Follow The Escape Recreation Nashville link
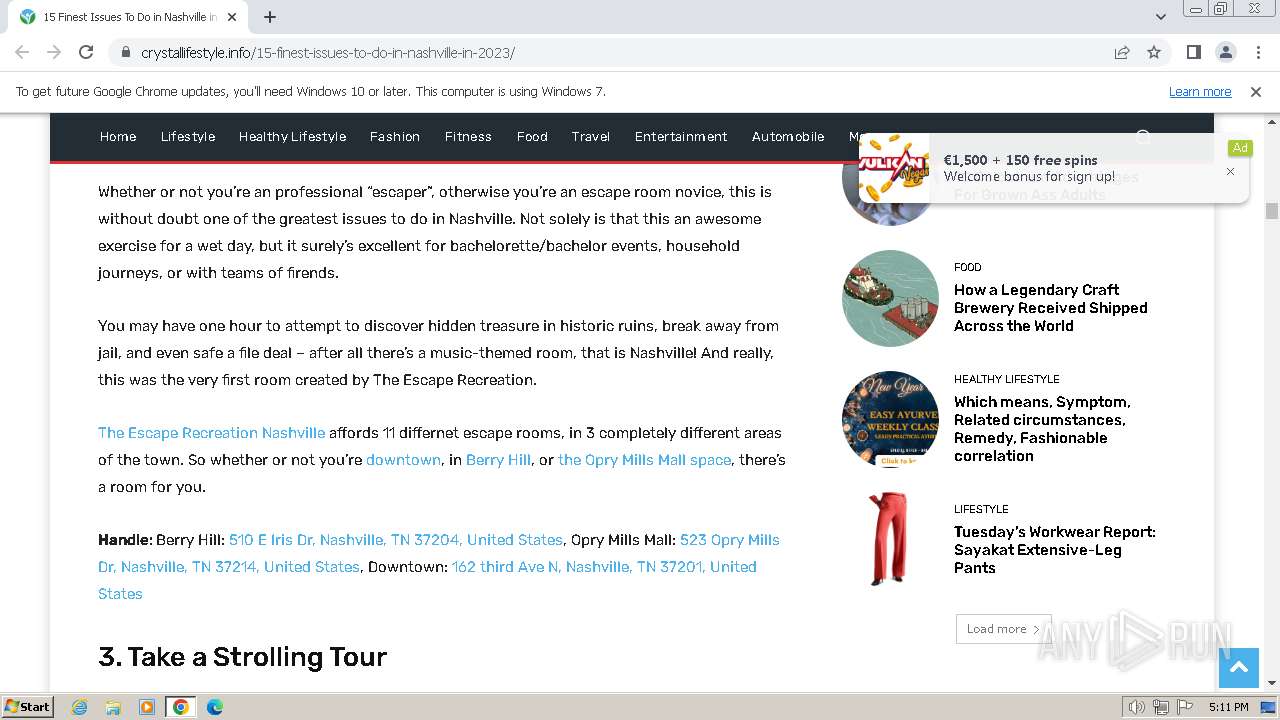 (x=211, y=433)
